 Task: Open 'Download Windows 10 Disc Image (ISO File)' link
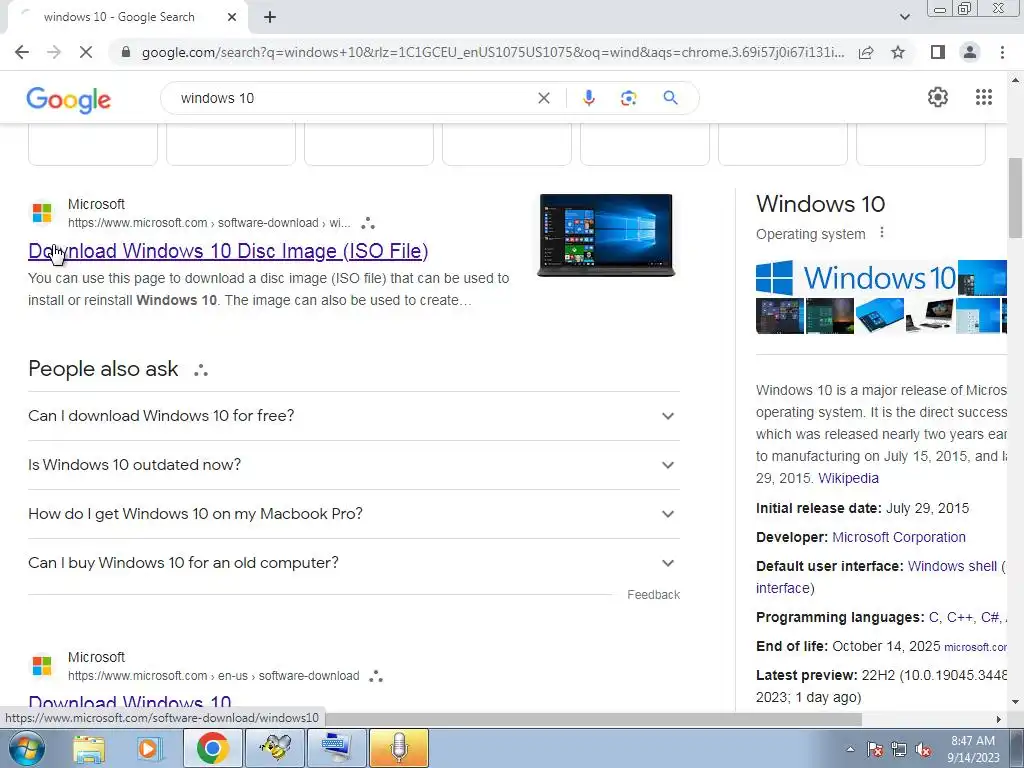click(x=228, y=251)
